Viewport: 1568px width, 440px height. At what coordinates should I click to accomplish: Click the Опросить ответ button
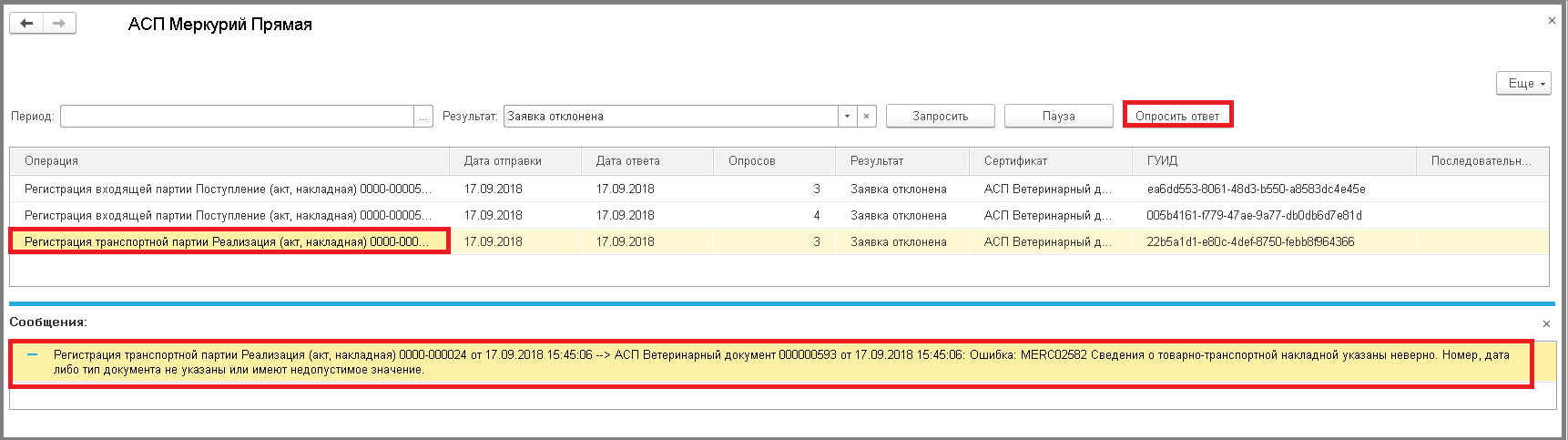click(x=1177, y=116)
